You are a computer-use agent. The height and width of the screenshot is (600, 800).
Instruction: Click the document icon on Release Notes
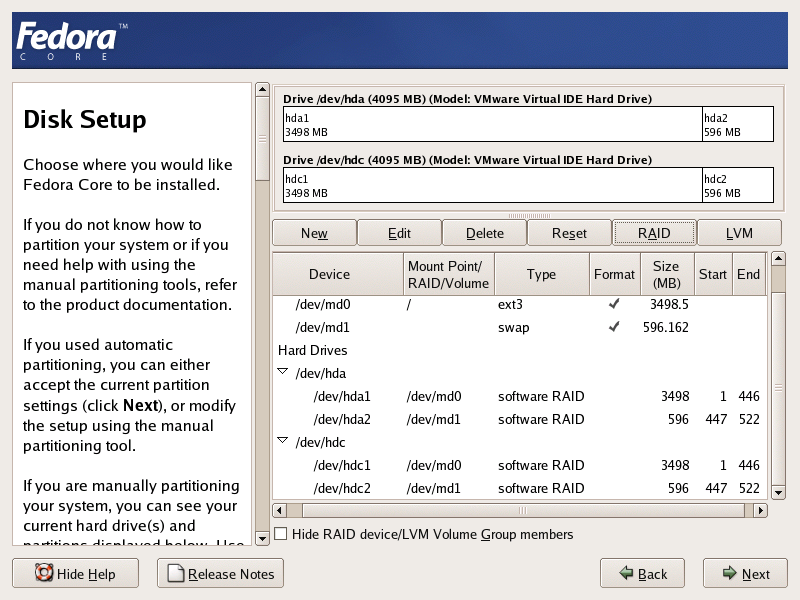coord(176,573)
